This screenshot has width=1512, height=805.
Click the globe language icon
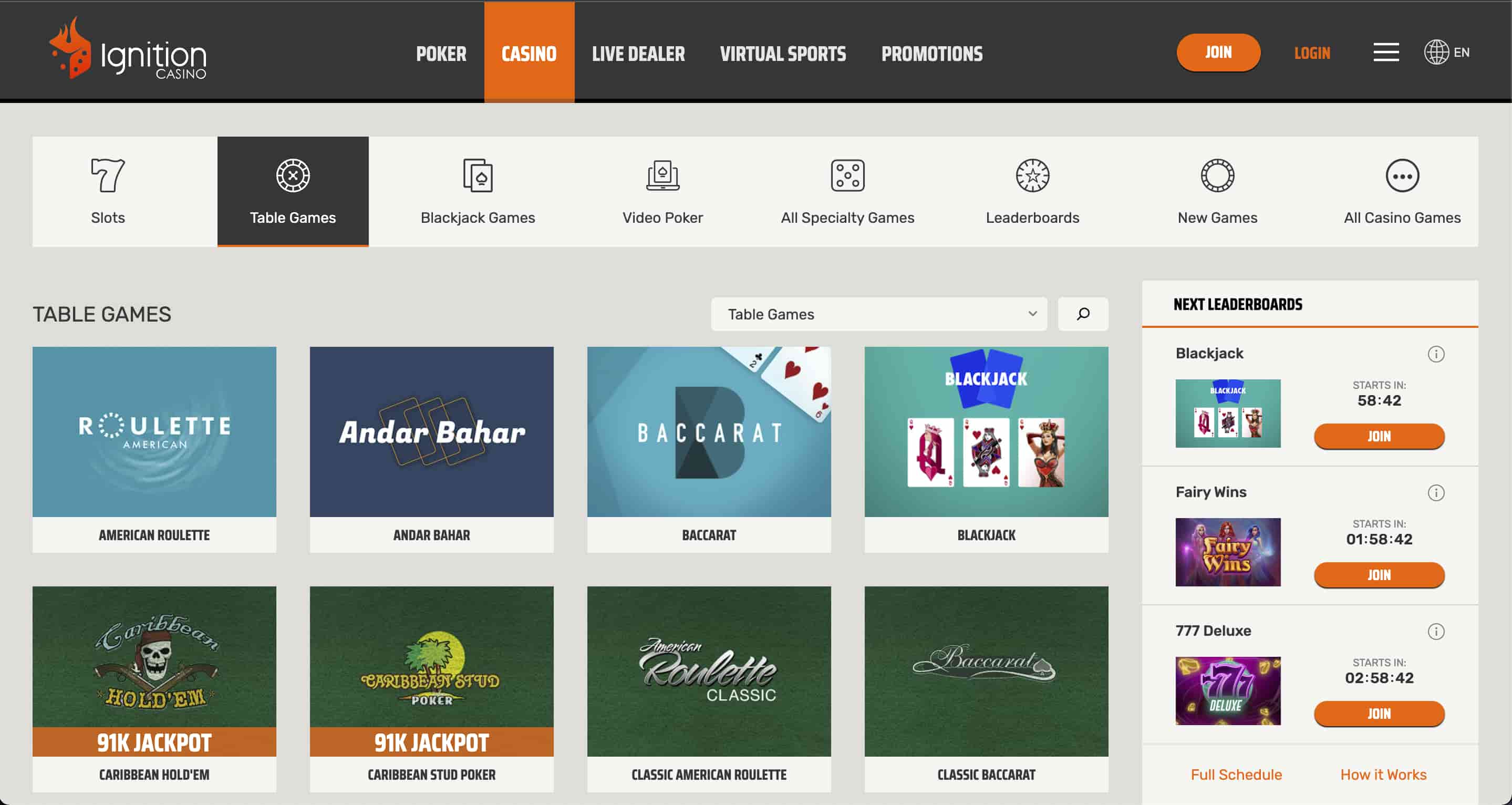1436,52
